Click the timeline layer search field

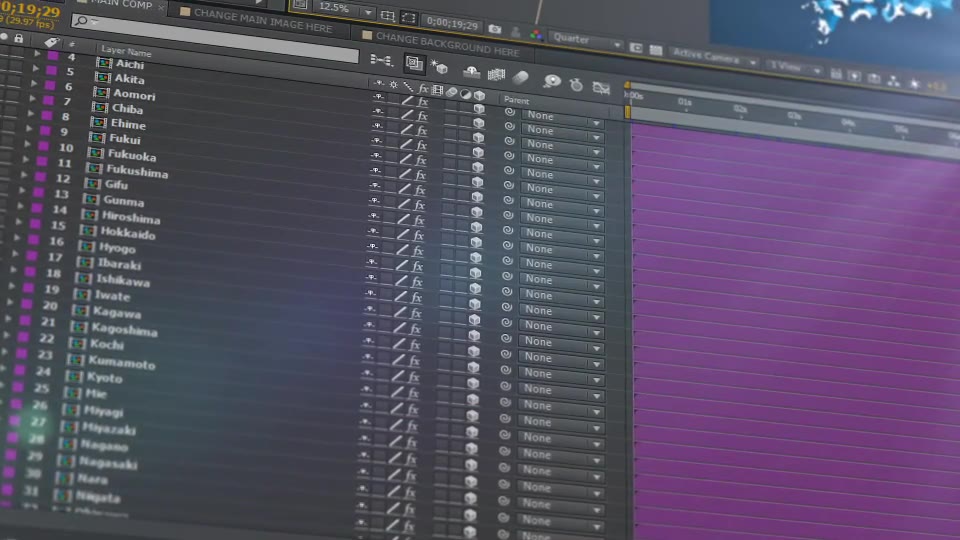(215, 39)
